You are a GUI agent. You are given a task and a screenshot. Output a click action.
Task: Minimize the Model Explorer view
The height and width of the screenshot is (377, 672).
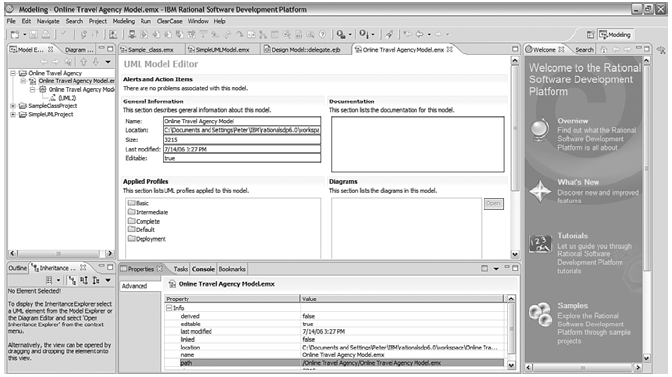click(x=101, y=49)
